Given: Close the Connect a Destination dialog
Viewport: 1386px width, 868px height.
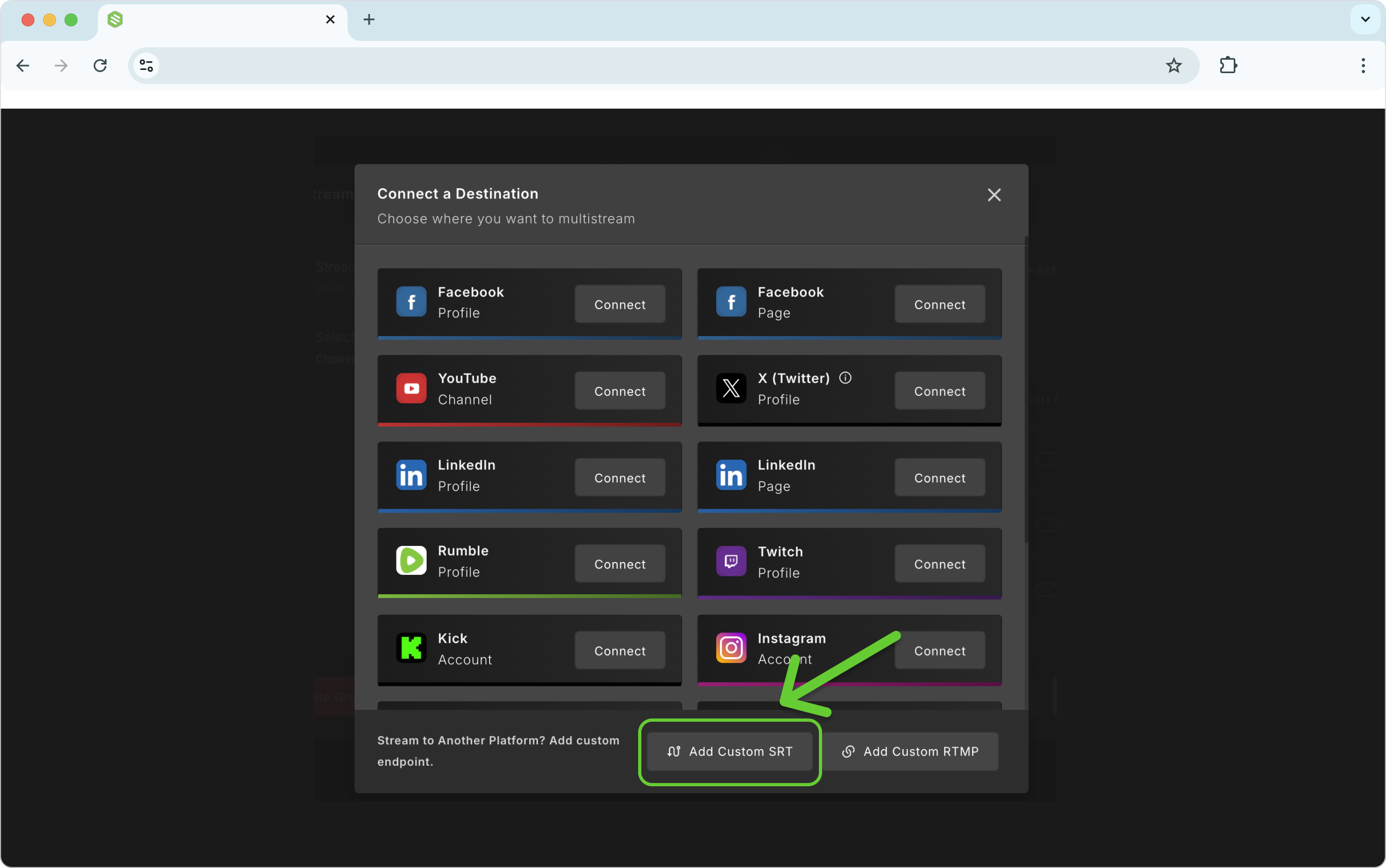Looking at the screenshot, I should click(x=994, y=195).
